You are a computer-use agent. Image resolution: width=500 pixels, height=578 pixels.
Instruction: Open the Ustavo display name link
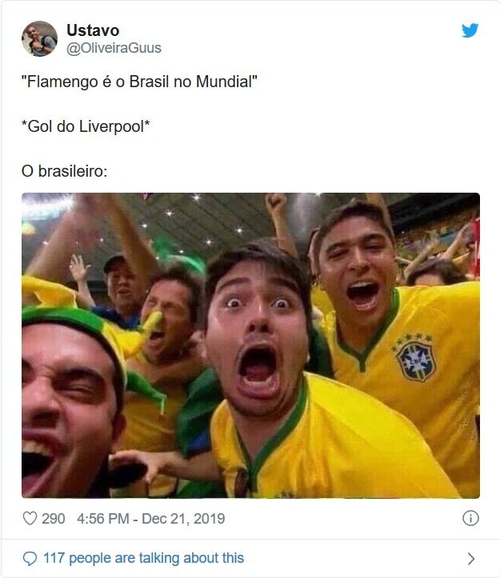coord(93,30)
